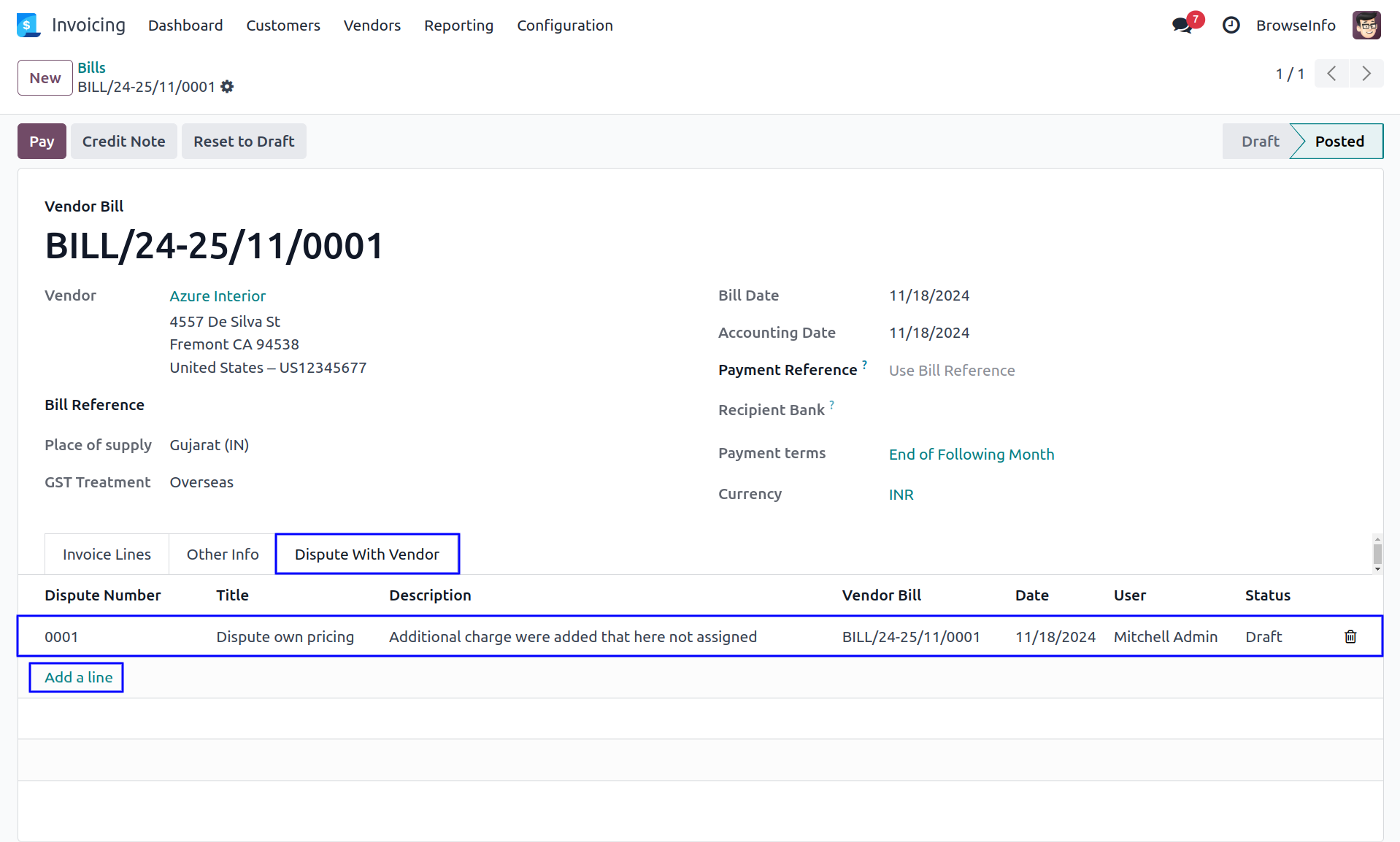Open the Azure Interior vendor link
1400x842 pixels.
[x=218, y=296]
